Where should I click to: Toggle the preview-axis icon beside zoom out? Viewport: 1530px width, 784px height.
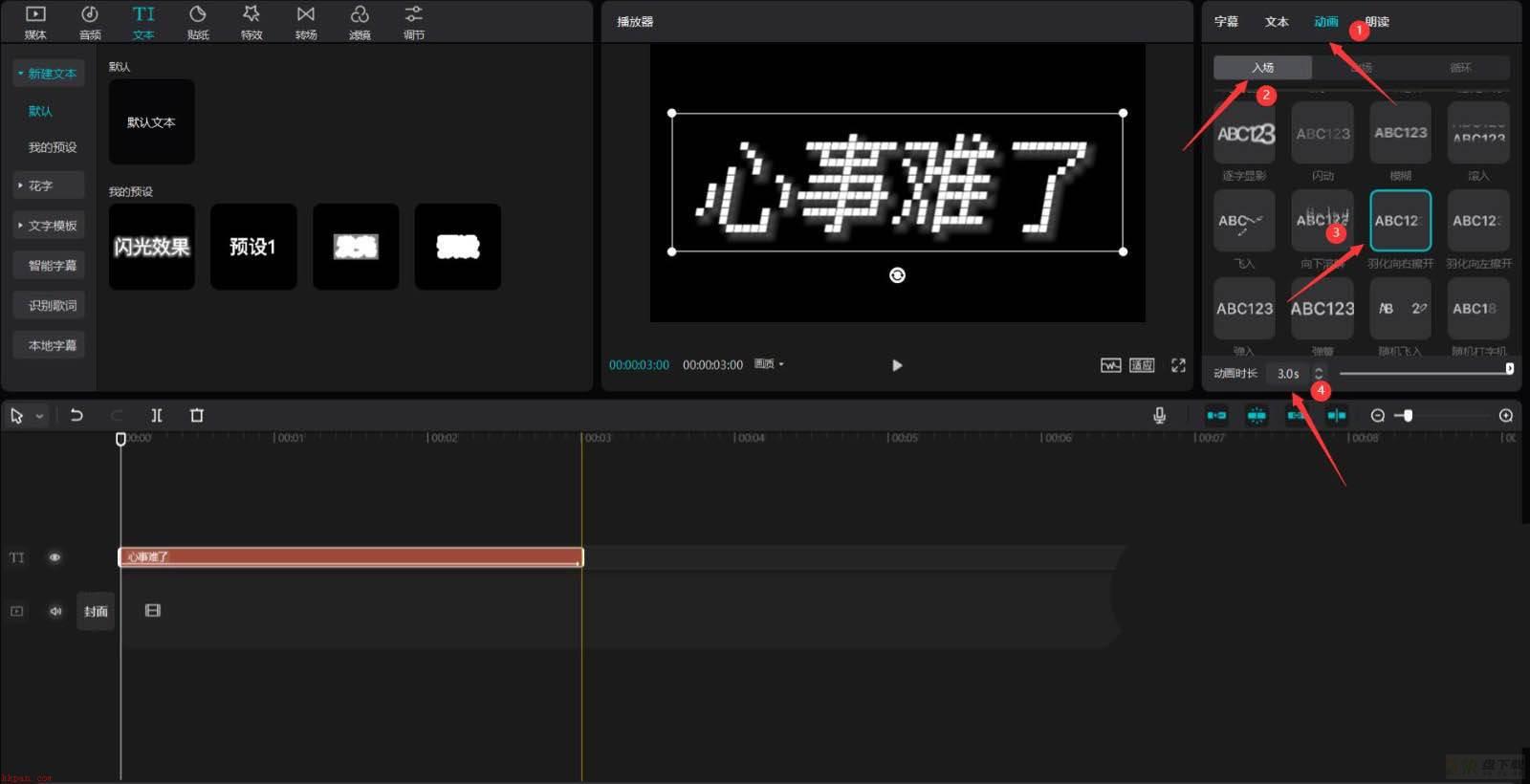click(1337, 415)
